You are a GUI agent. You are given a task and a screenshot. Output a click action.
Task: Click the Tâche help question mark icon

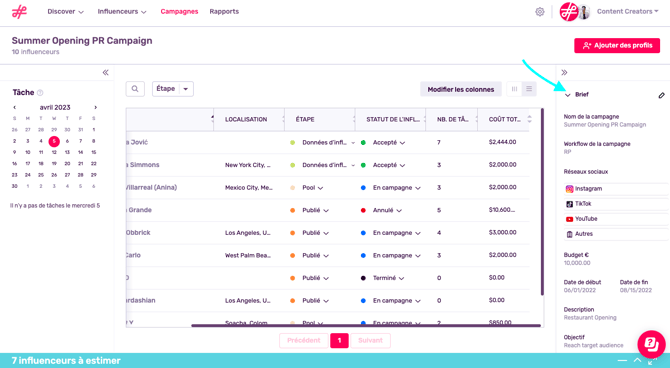[x=40, y=93]
